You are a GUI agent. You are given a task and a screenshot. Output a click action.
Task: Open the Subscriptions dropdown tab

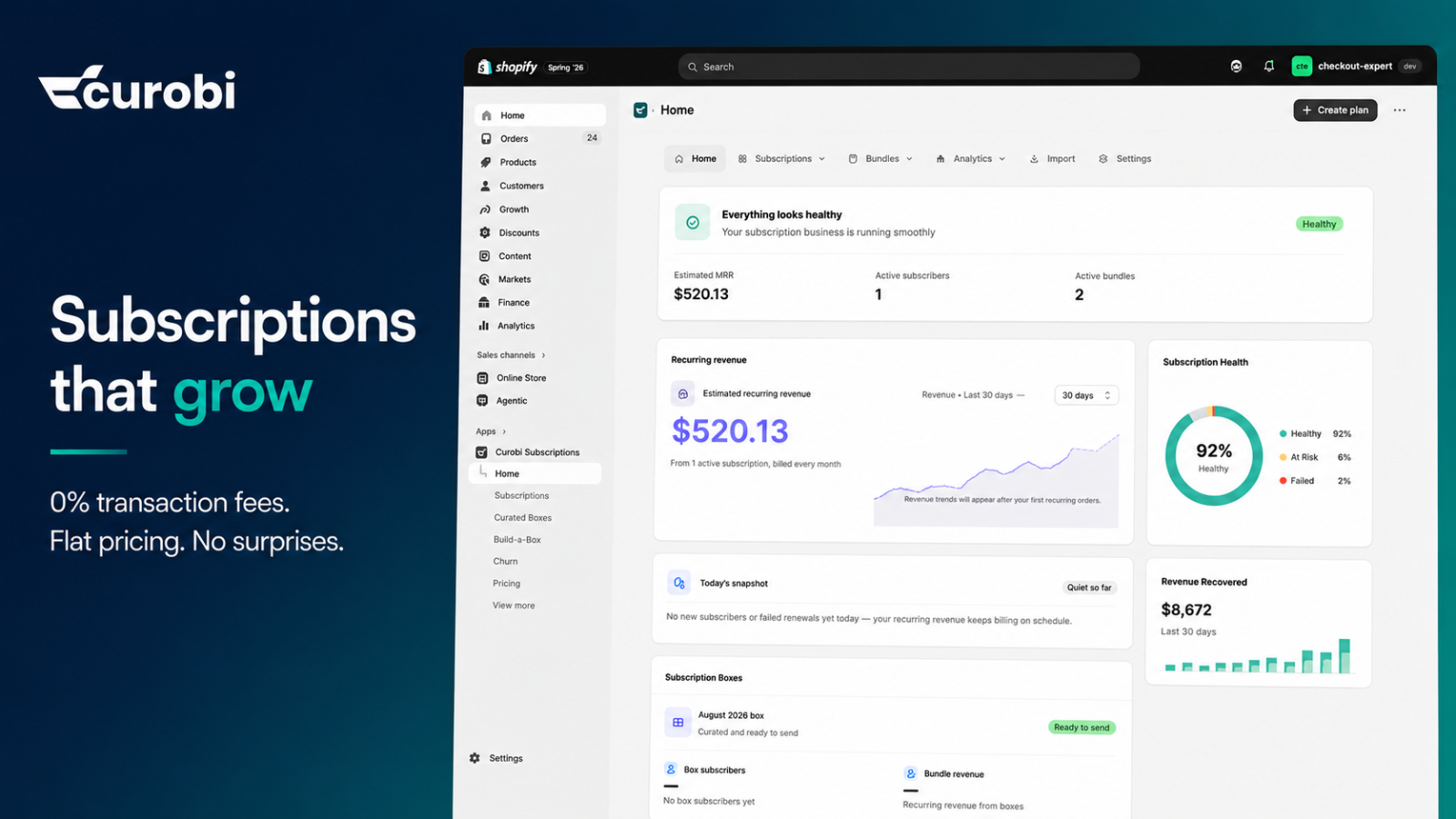point(782,158)
